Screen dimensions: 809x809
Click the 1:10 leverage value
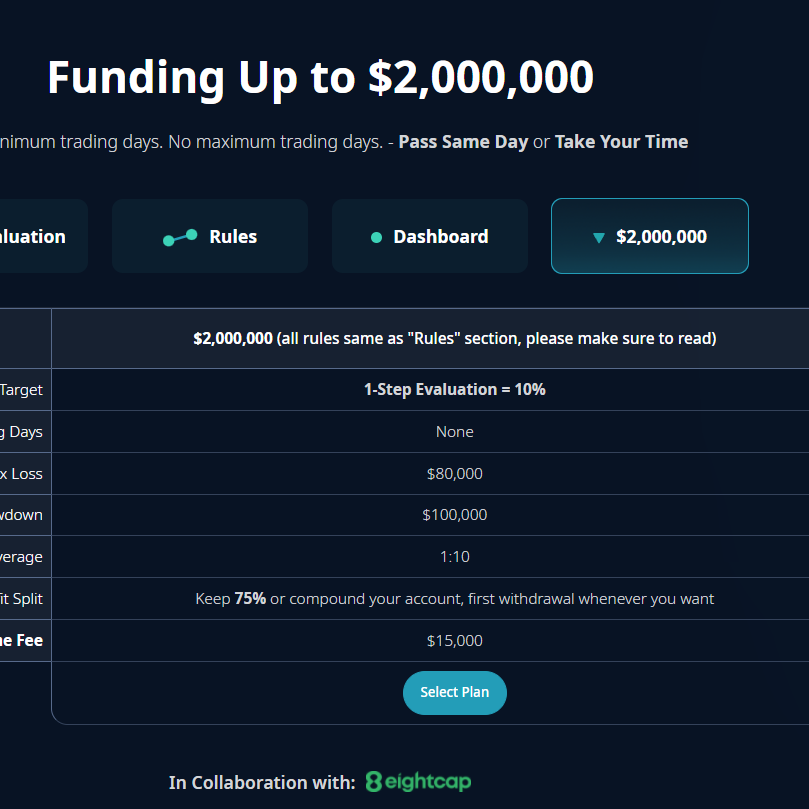[x=455, y=557]
